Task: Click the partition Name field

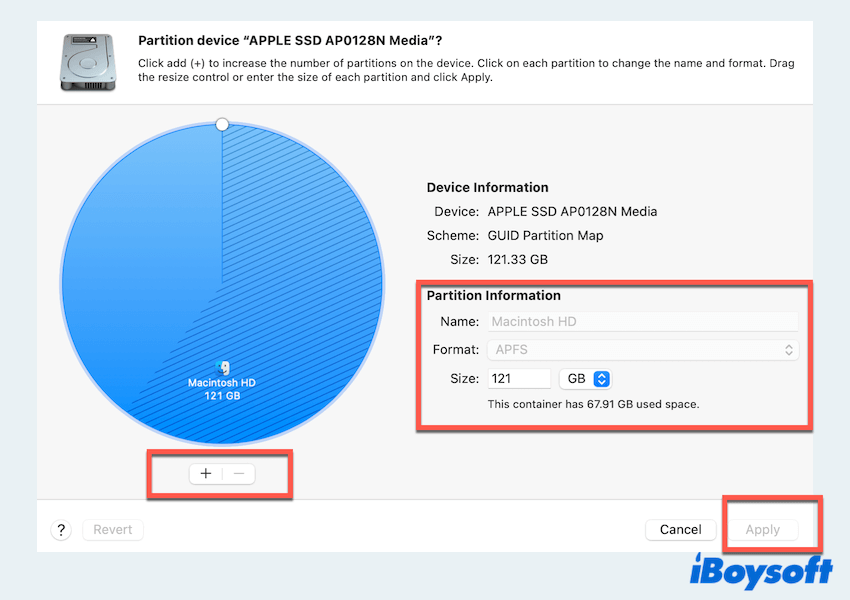Action: [x=642, y=321]
